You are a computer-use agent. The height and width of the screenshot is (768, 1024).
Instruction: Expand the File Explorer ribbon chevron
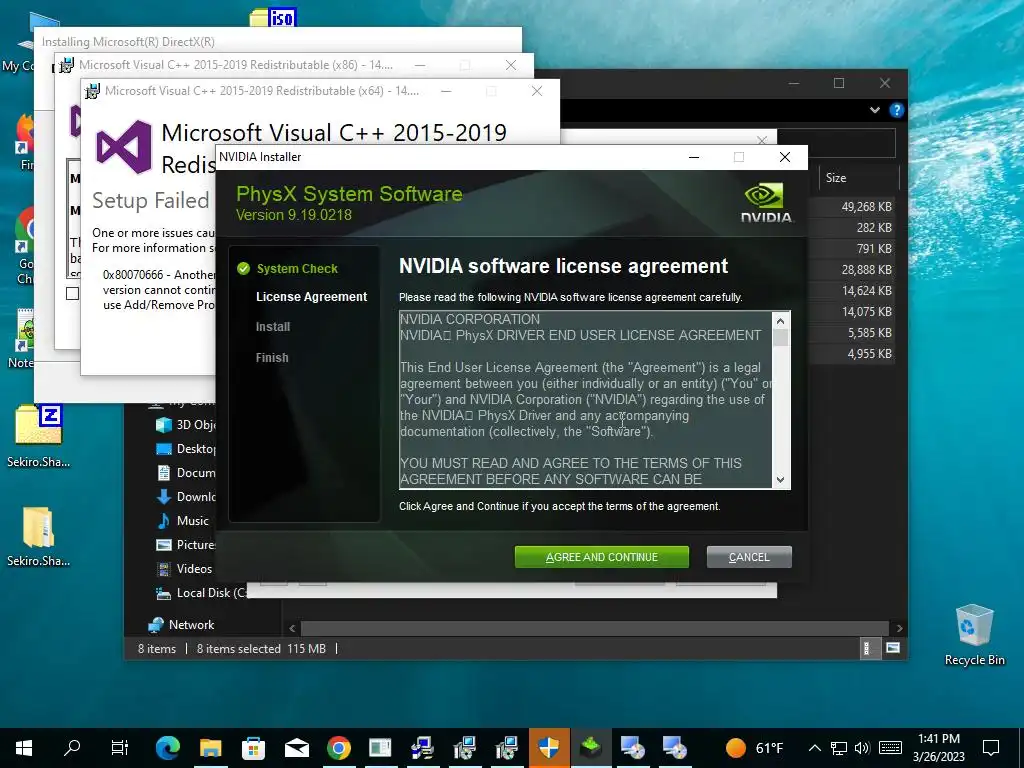(x=875, y=110)
